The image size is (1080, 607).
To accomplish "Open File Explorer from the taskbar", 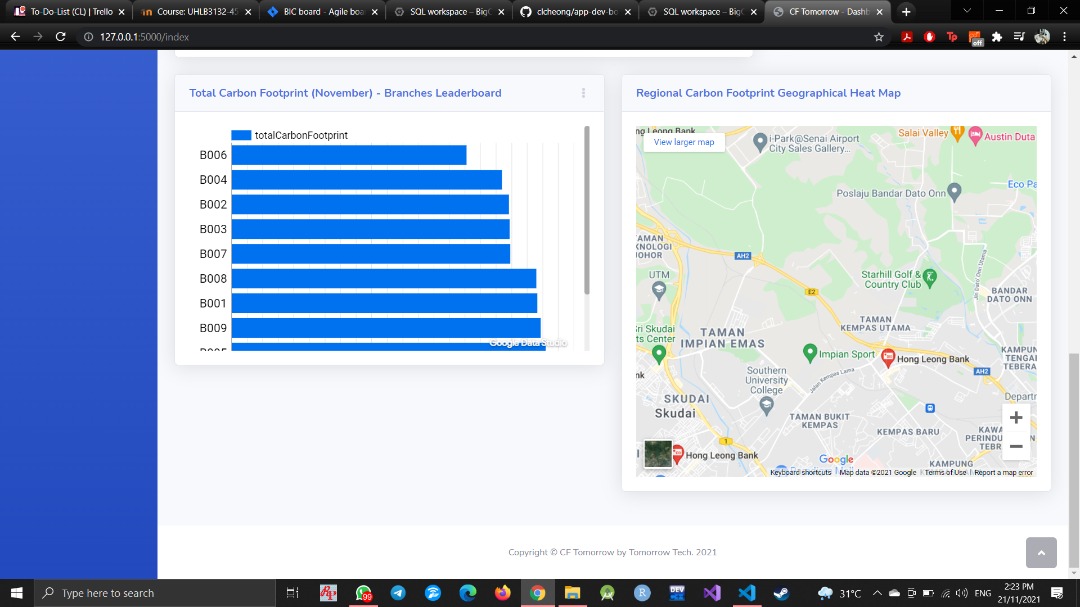I will tap(572, 593).
